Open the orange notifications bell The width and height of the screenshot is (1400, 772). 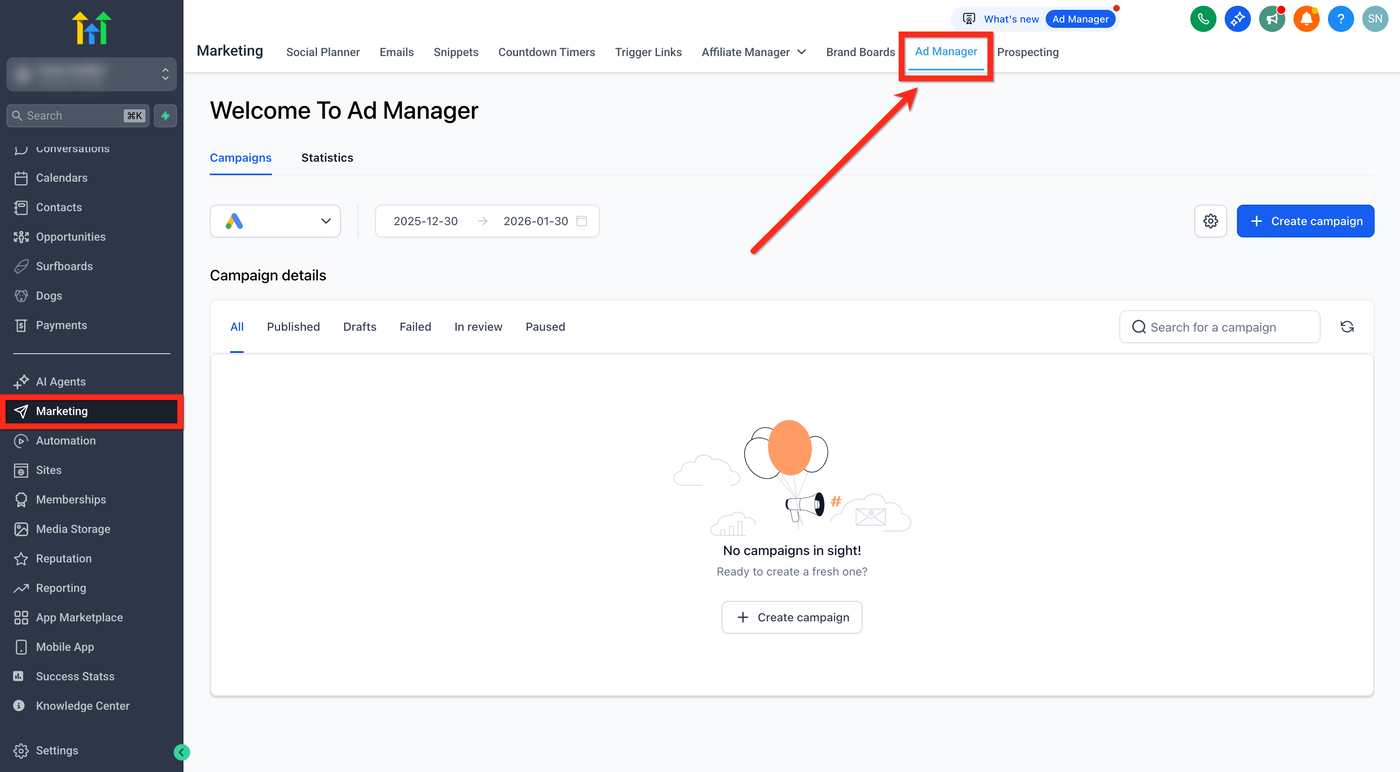1306,19
